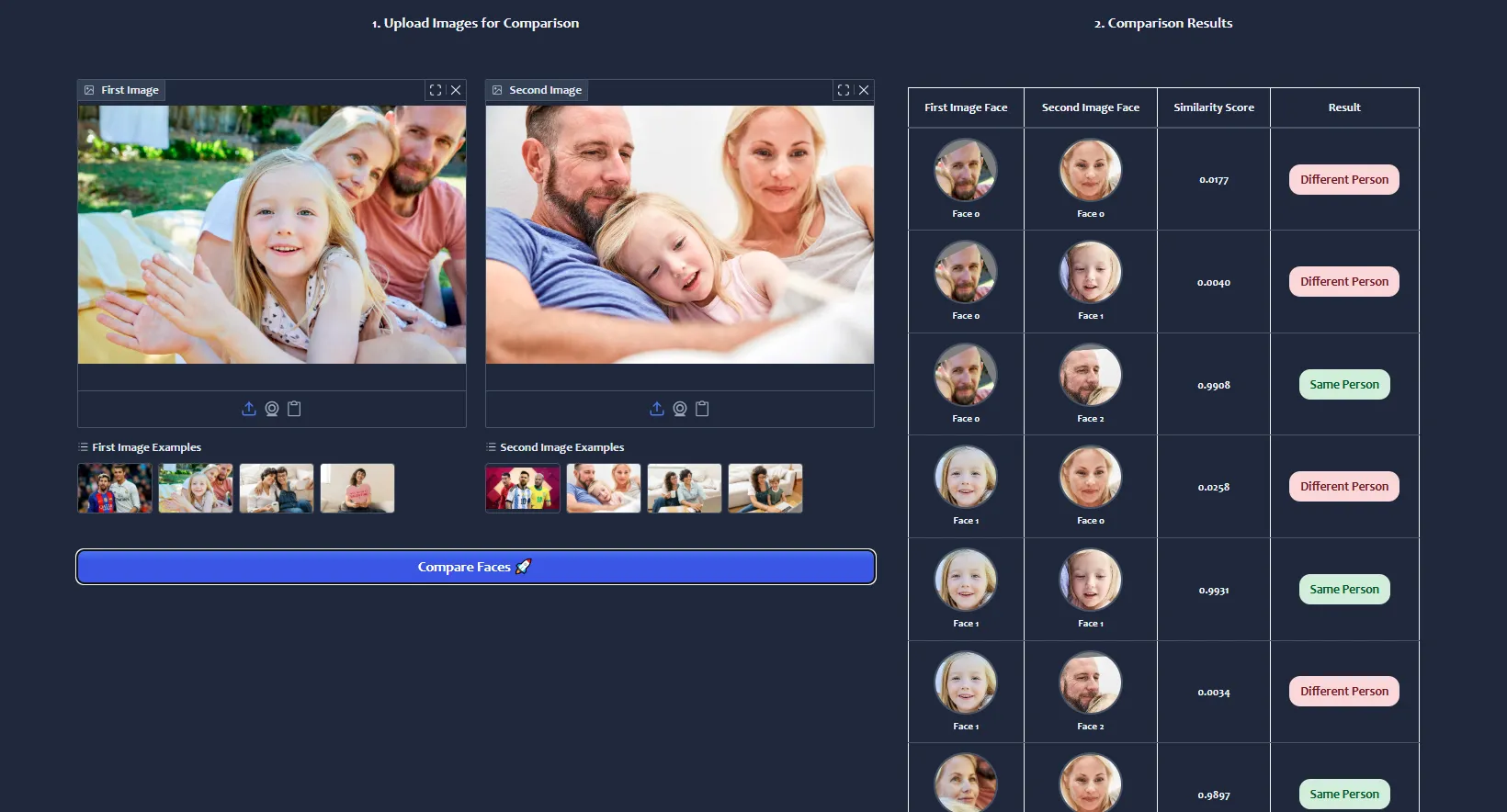The height and width of the screenshot is (812, 1507).
Task: Click second image face thumbnail in 0.0040 row
Action: (1091, 272)
